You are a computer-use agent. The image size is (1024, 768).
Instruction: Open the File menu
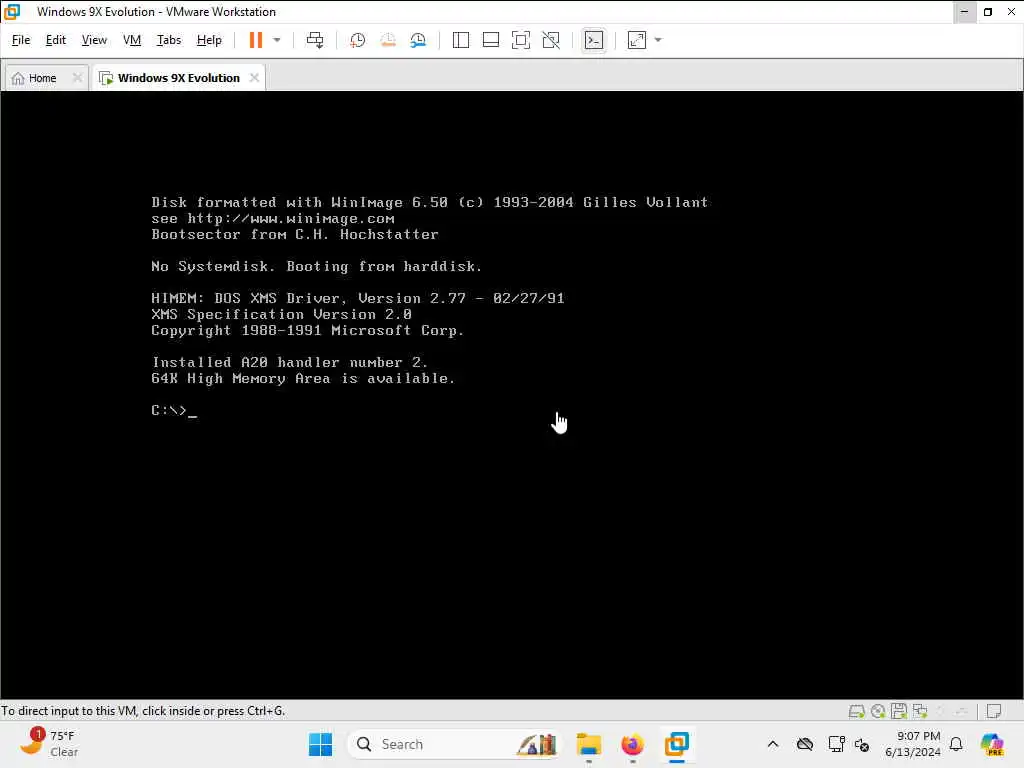tap(21, 40)
